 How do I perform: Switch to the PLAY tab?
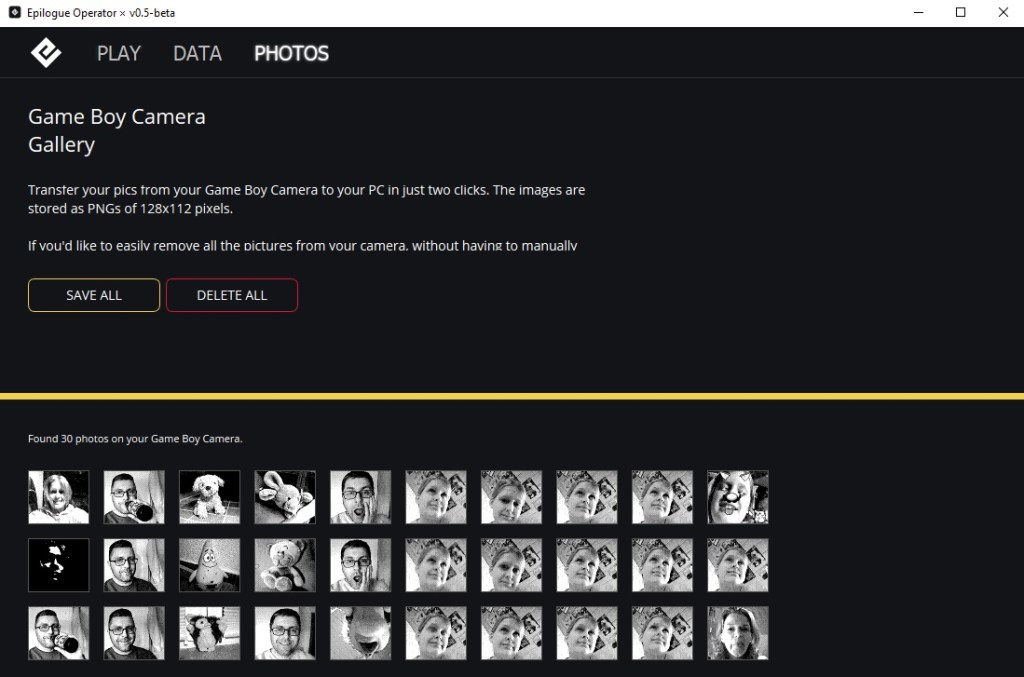tap(118, 53)
